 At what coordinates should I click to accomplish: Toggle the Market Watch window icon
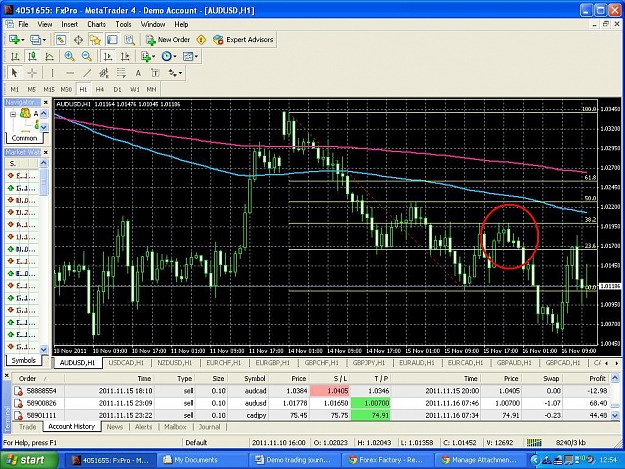pos(61,39)
